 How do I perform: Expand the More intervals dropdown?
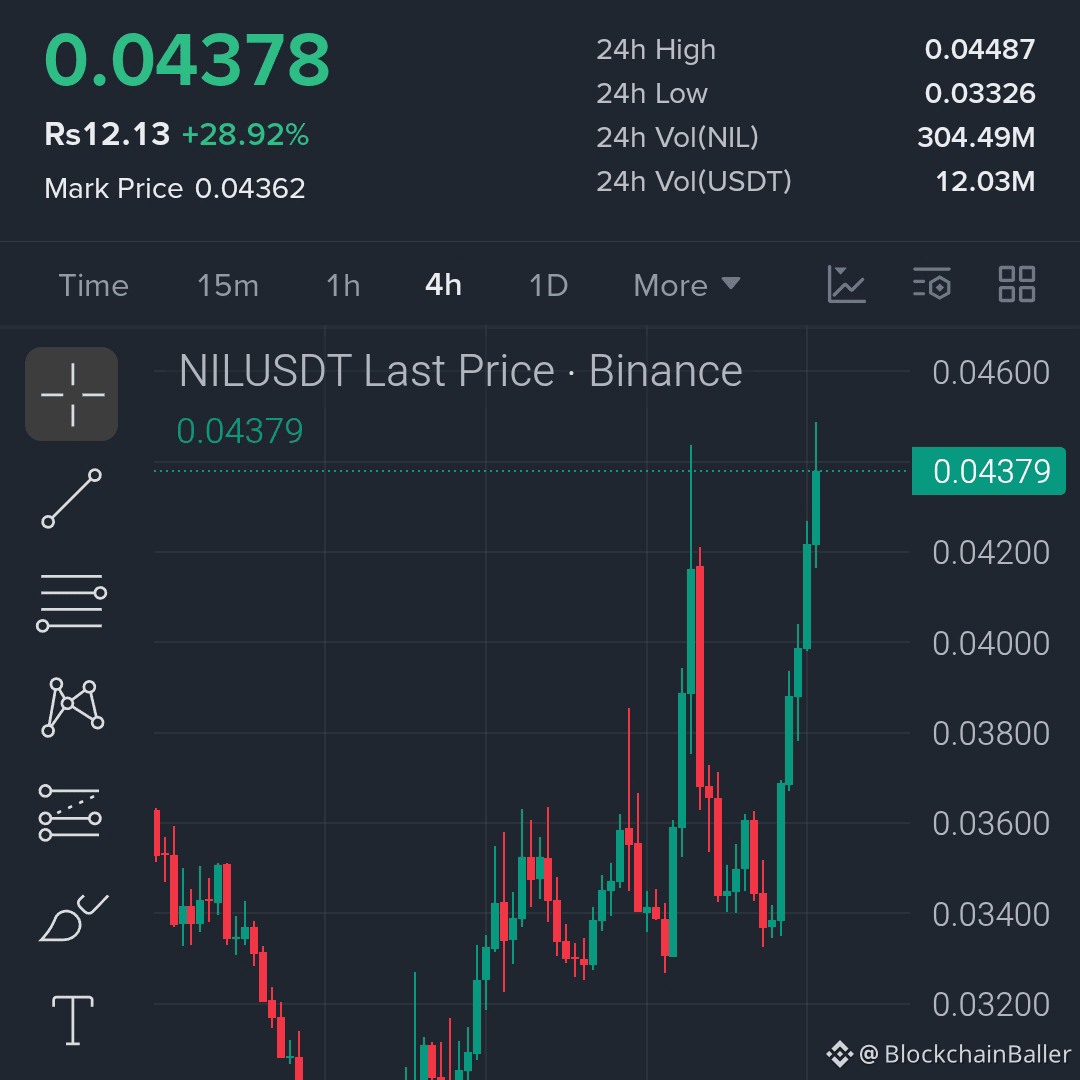(x=687, y=285)
